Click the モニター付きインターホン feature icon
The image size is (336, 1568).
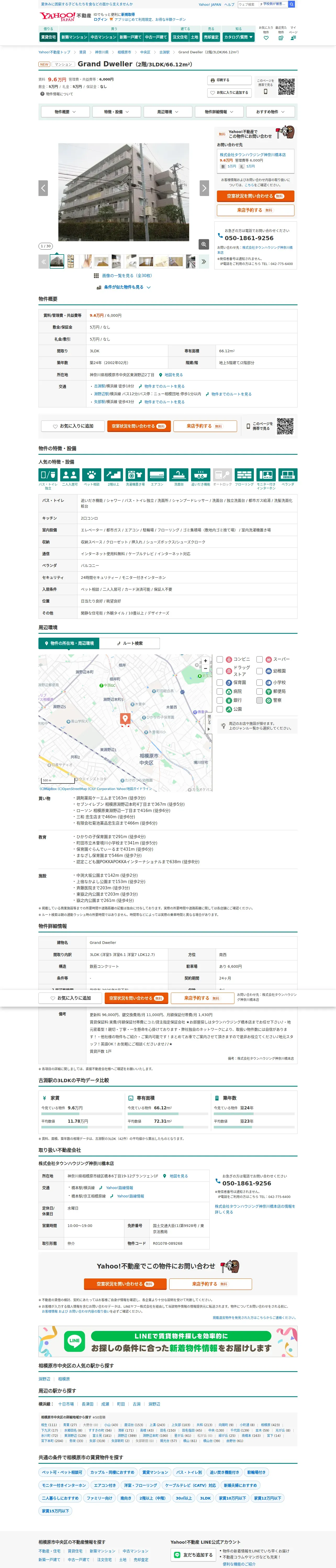(x=266, y=475)
